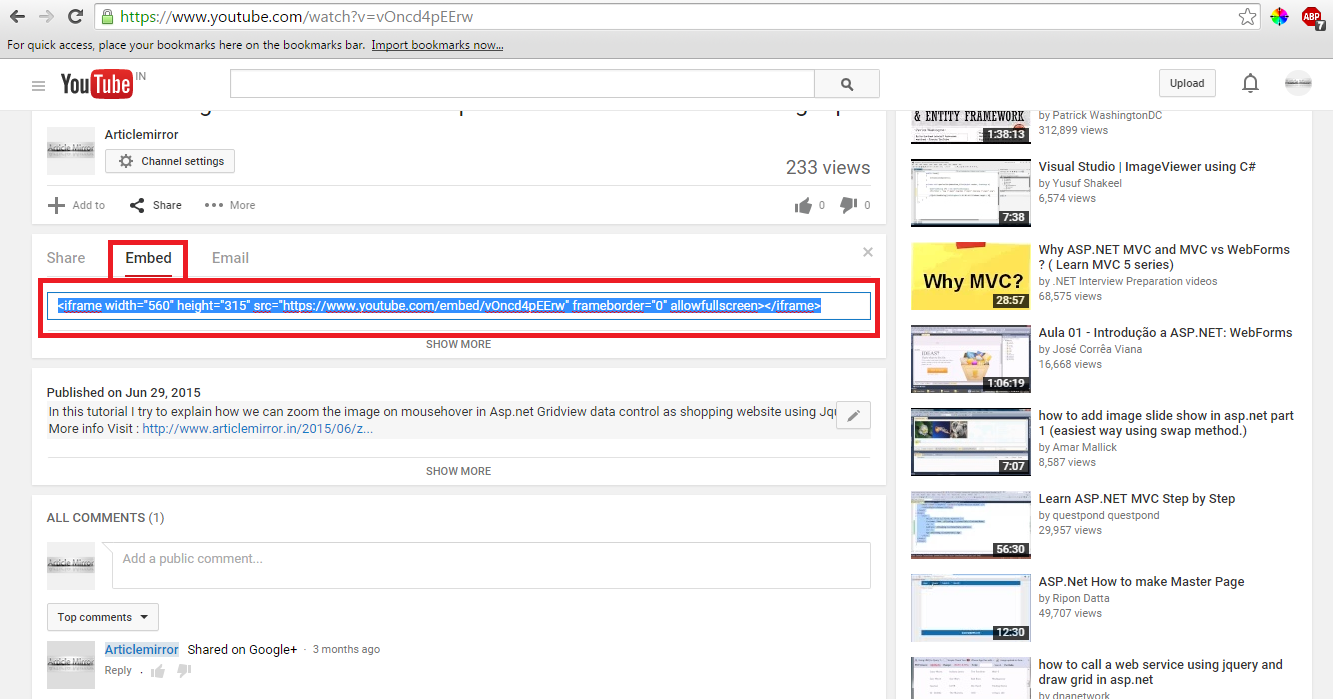This screenshot has width=1333, height=699.
Task: Edit the video description with the pencil icon
Action: tap(852, 414)
